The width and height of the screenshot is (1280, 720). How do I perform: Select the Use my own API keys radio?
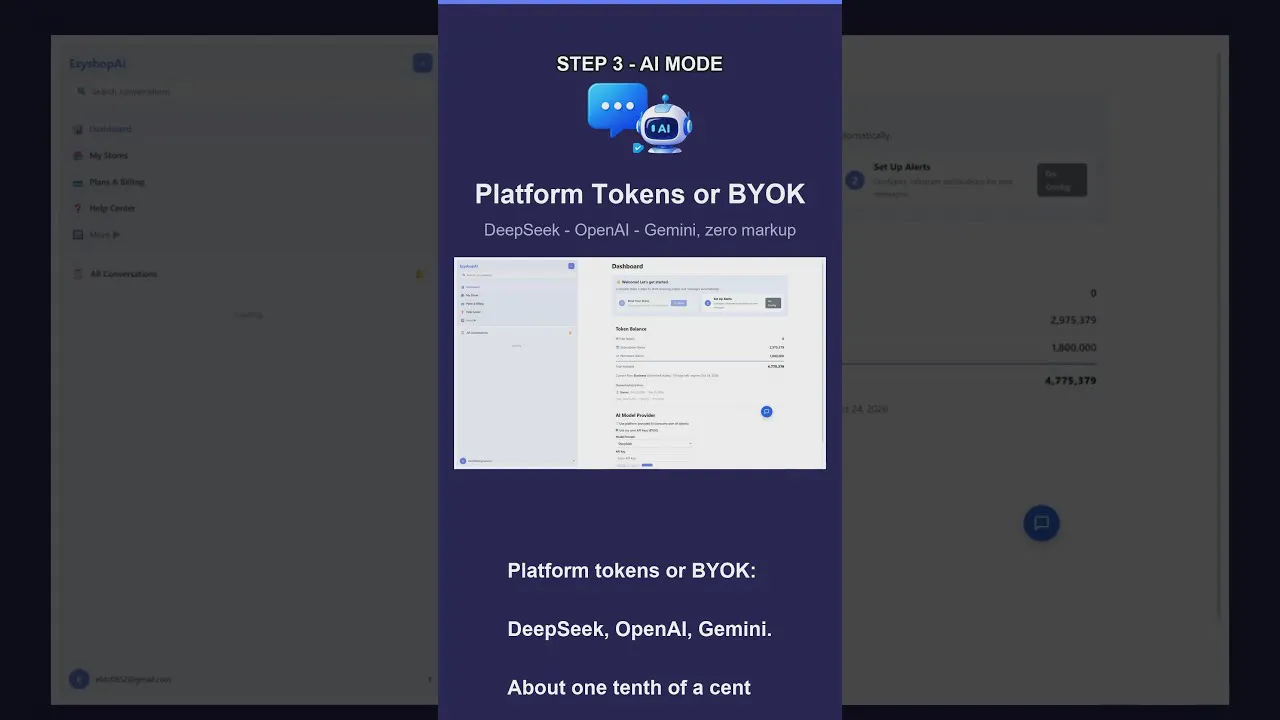click(617, 430)
